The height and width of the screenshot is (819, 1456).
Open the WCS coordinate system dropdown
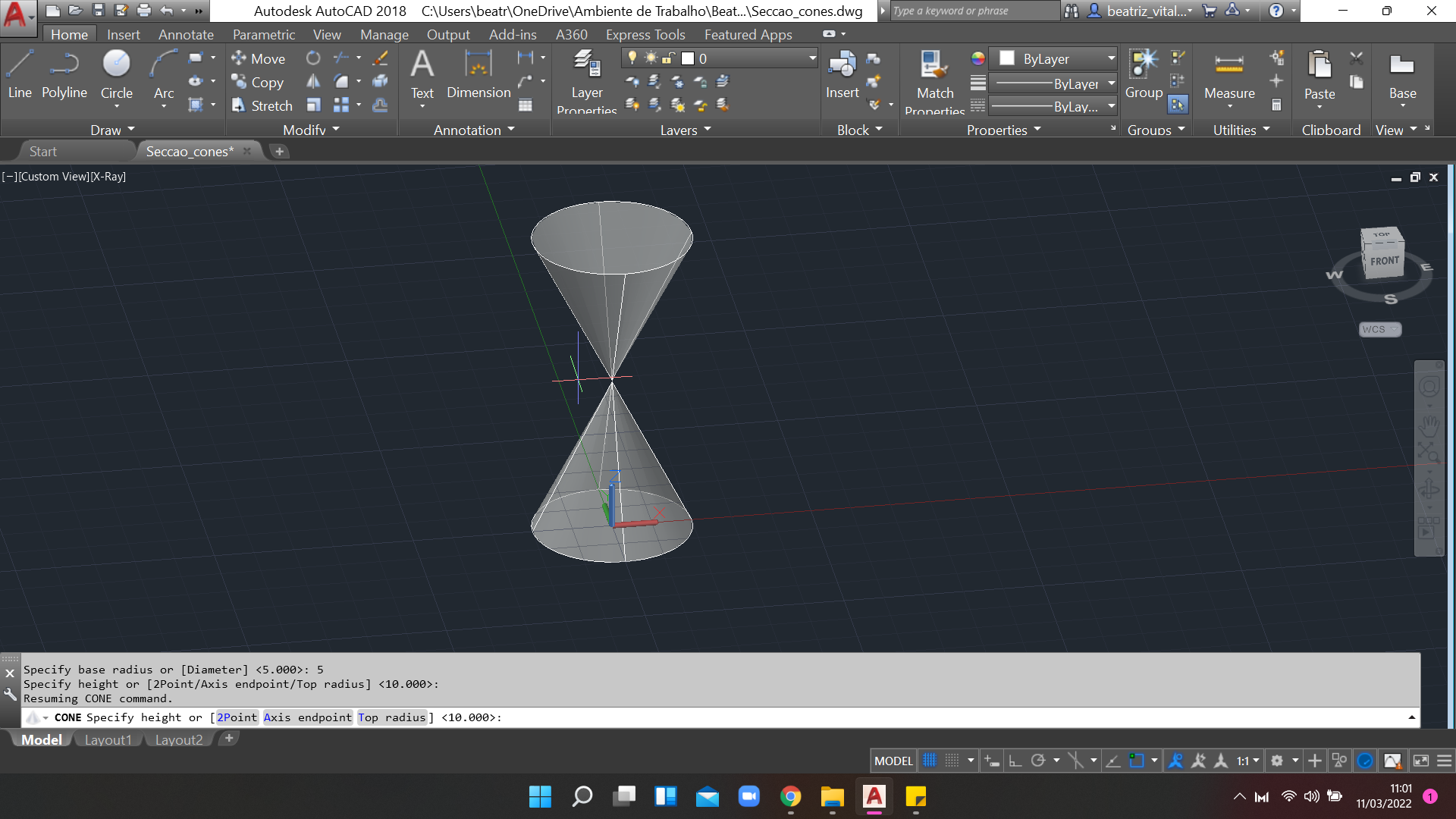1379,329
